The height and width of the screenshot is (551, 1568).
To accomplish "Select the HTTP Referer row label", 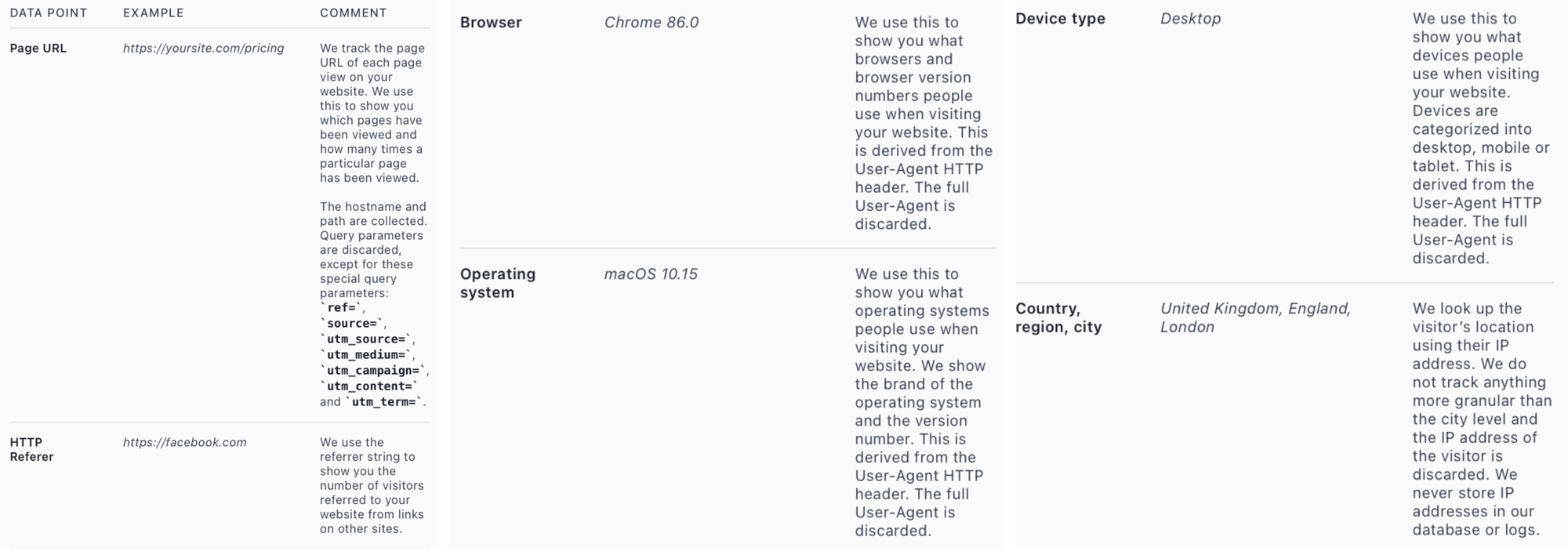I will click(x=32, y=450).
